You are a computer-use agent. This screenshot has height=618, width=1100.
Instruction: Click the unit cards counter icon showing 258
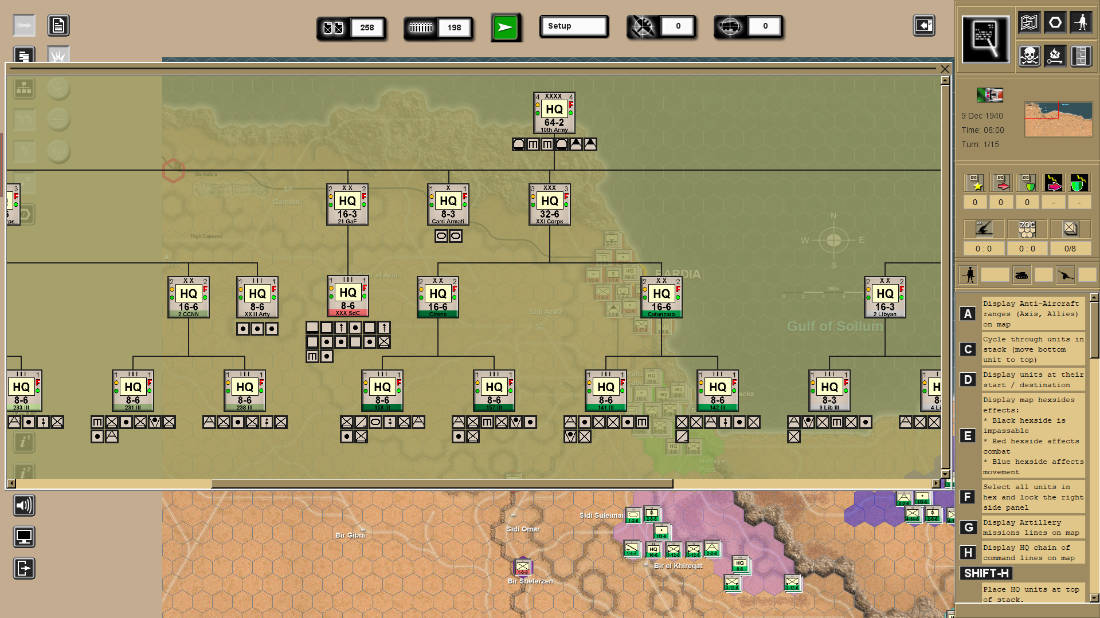(333, 27)
